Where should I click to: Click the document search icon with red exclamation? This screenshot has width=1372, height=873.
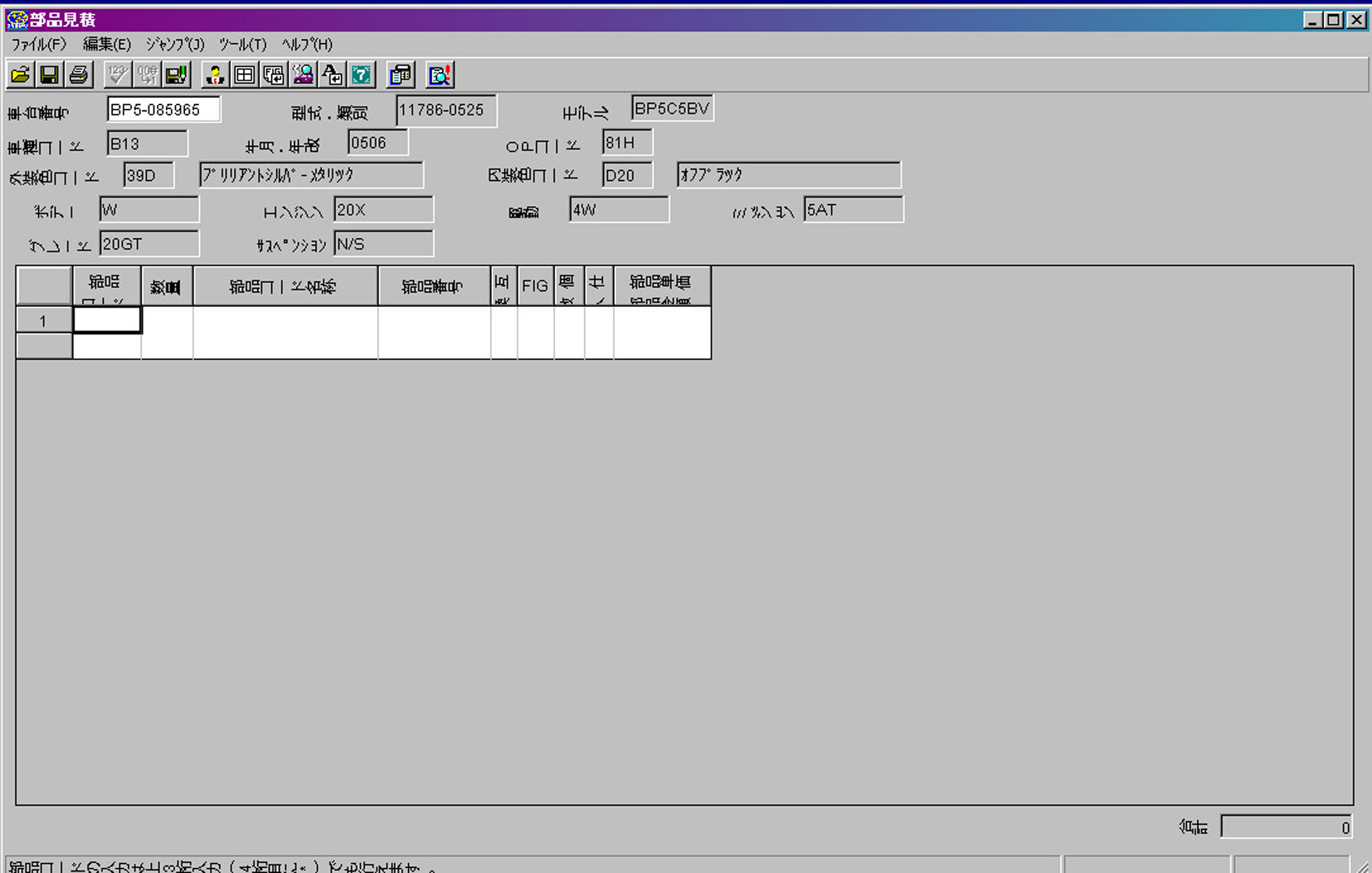point(440,76)
